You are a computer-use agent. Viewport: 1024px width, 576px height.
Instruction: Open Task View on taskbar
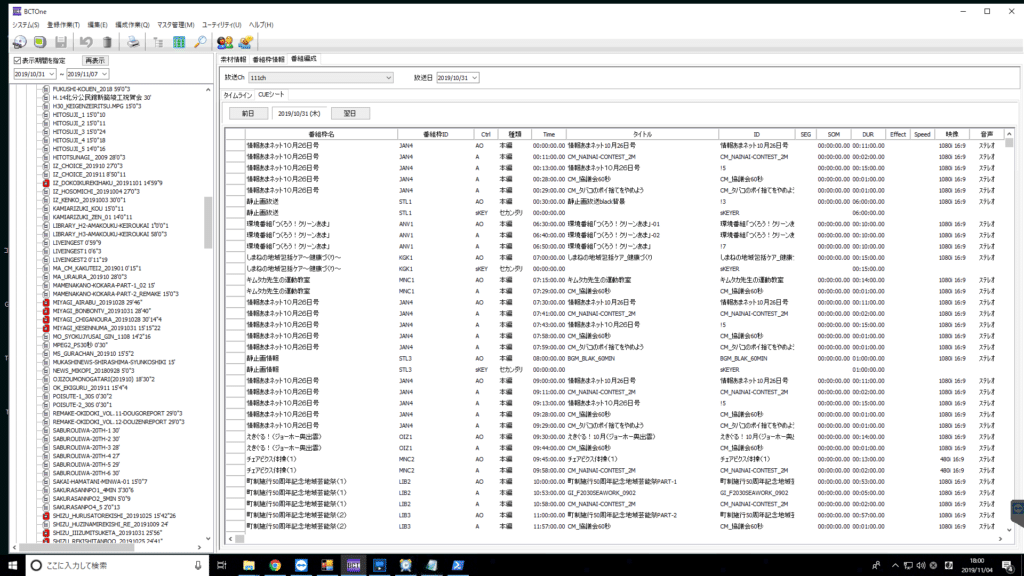(x=221, y=566)
